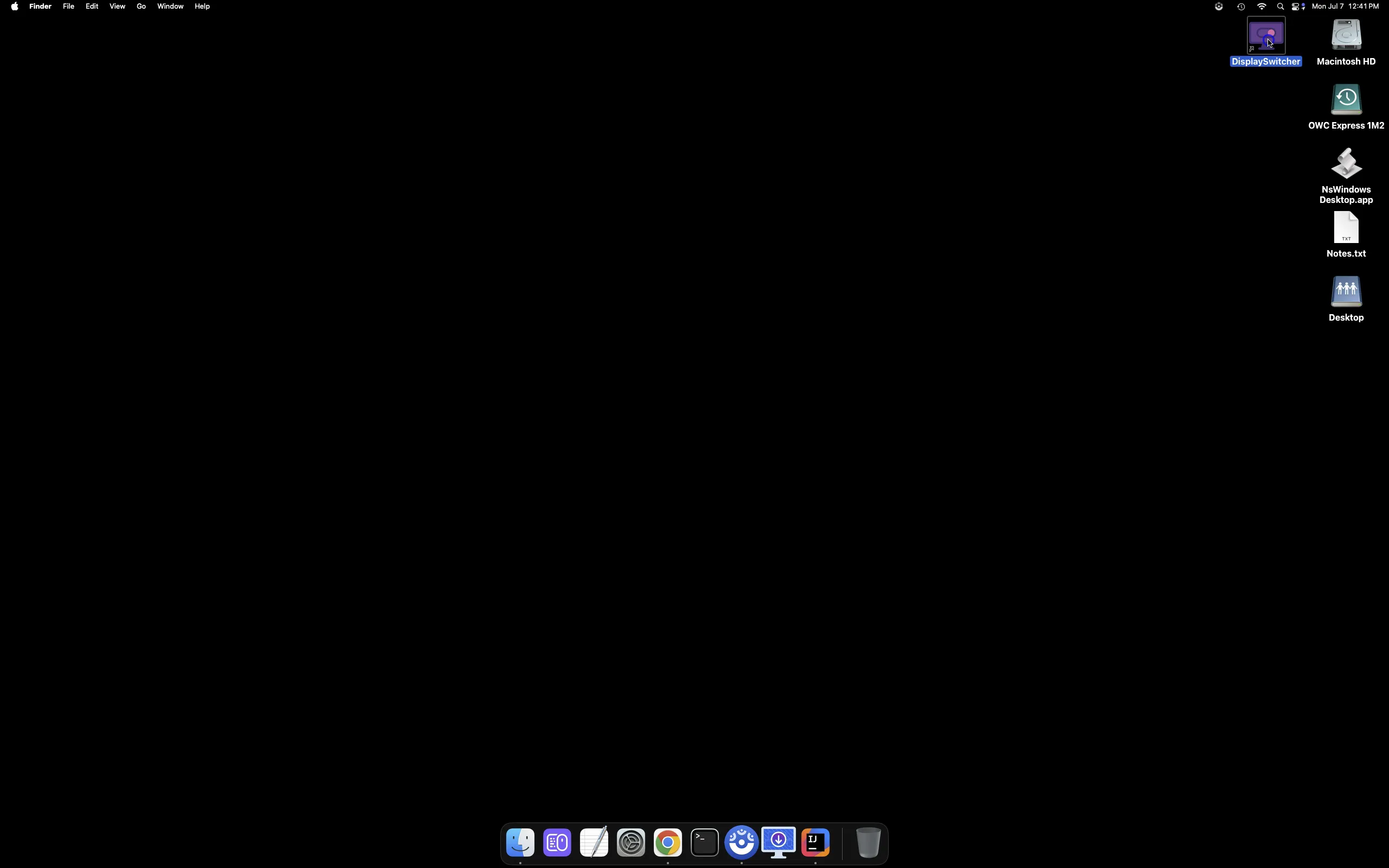Launch IntelliJ IDEA from the Dock
This screenshot has width=1389, height=868.
(817, 843)
